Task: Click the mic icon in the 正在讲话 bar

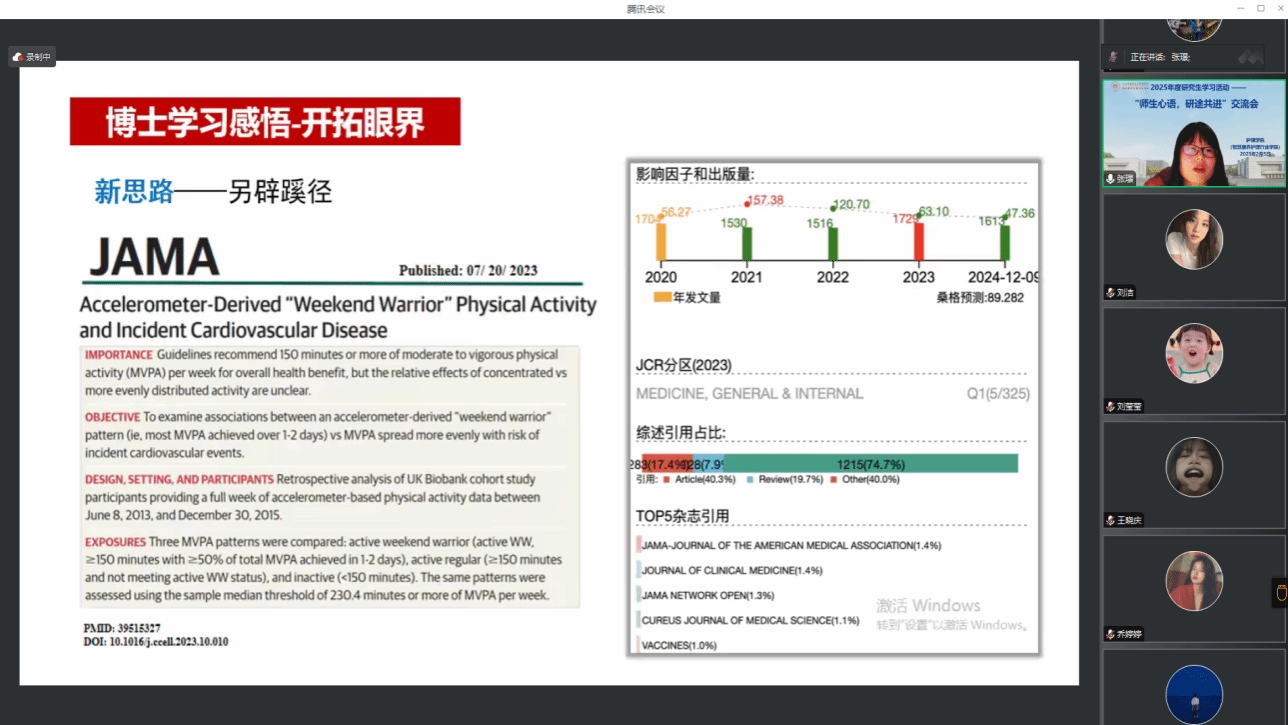Action: pyautogui.click(x=1113, y=57)
